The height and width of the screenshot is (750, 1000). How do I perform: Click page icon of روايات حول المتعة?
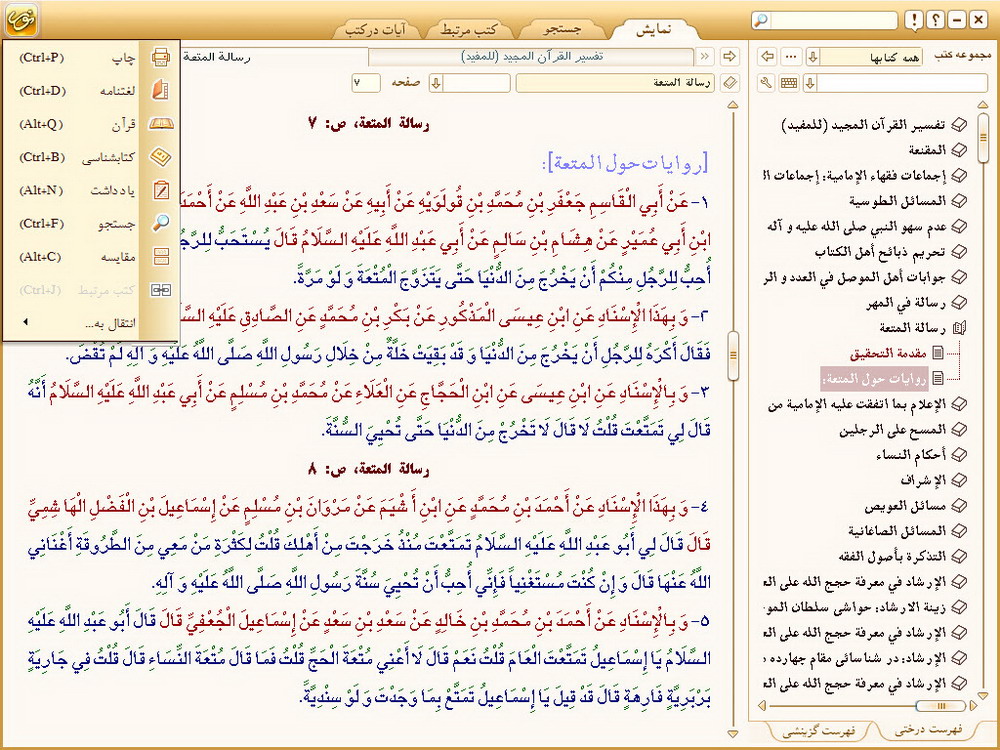[x=938, y=378]
